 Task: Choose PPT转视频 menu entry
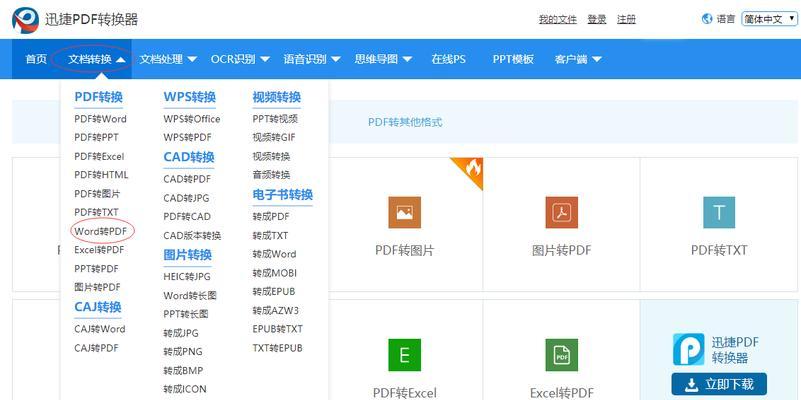point(275,119)
